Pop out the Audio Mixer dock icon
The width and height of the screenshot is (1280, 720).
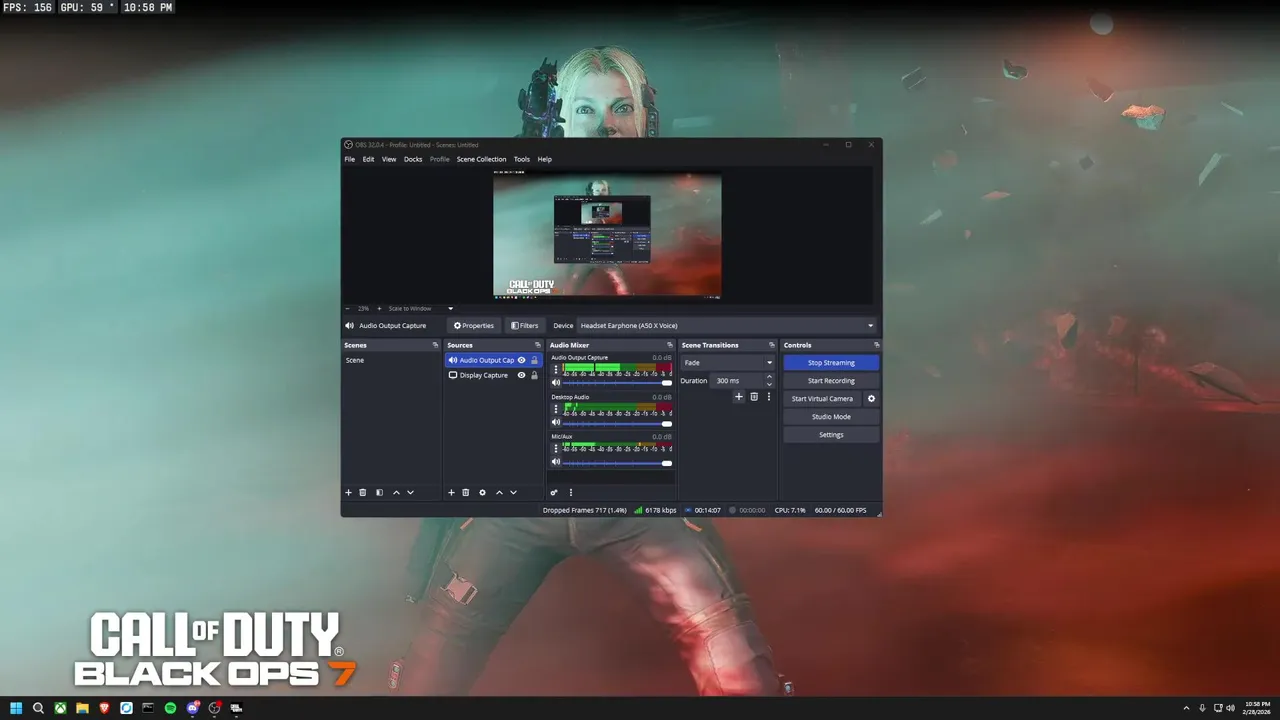tap(670, 345)
